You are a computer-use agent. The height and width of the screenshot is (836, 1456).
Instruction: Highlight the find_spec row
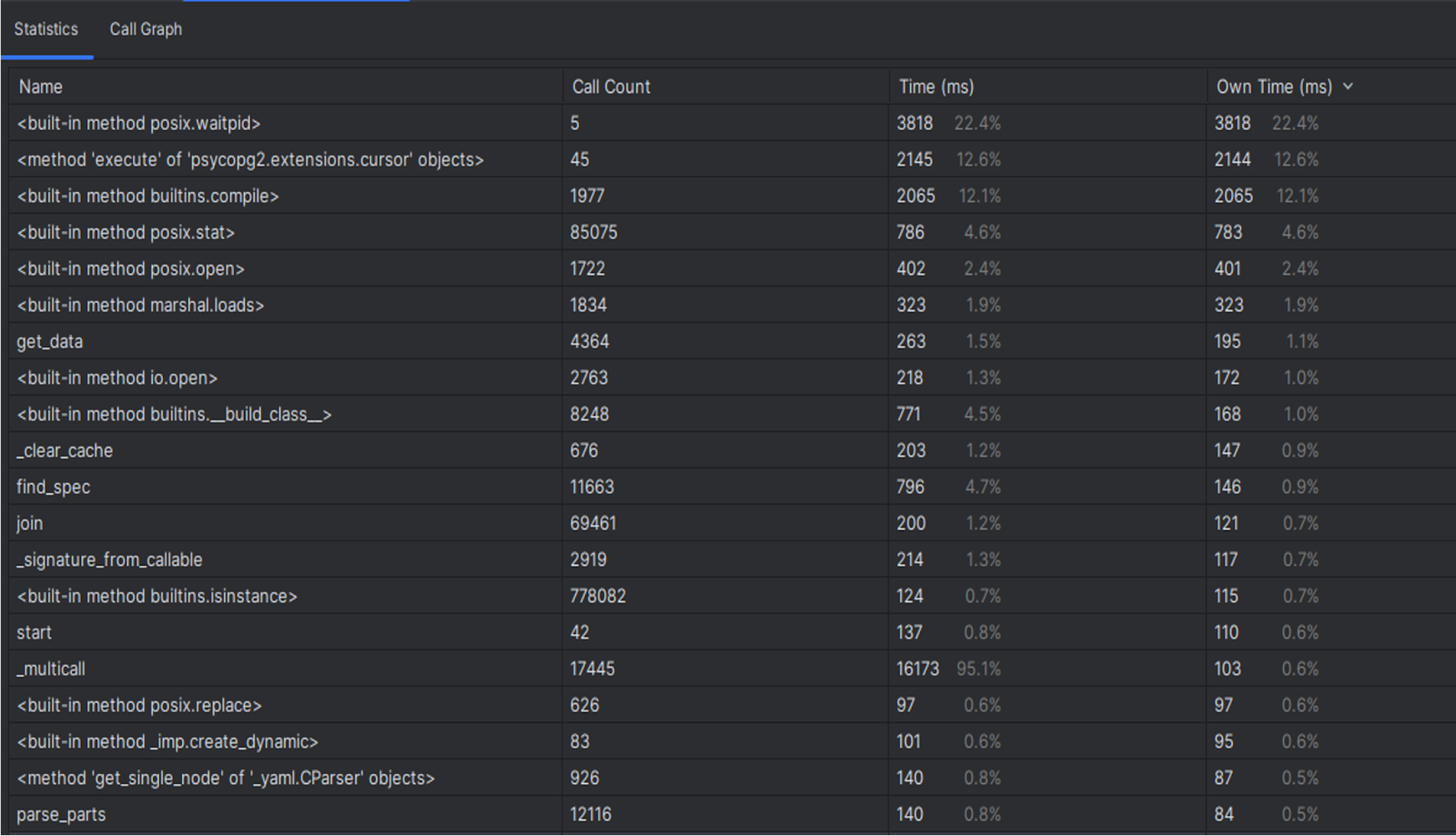tap(54, 488)
